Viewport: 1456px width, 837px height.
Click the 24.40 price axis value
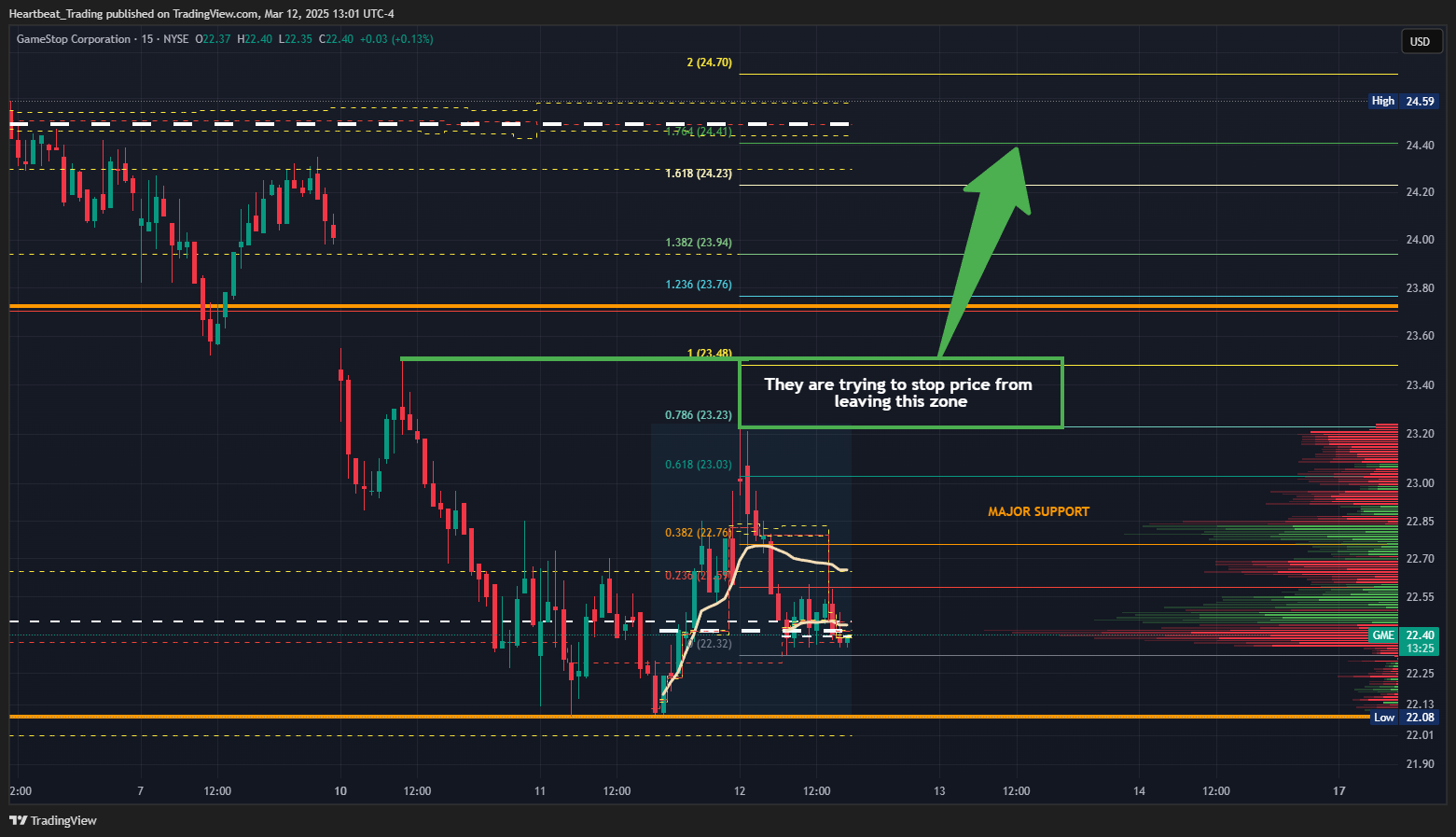(1420, 146)
